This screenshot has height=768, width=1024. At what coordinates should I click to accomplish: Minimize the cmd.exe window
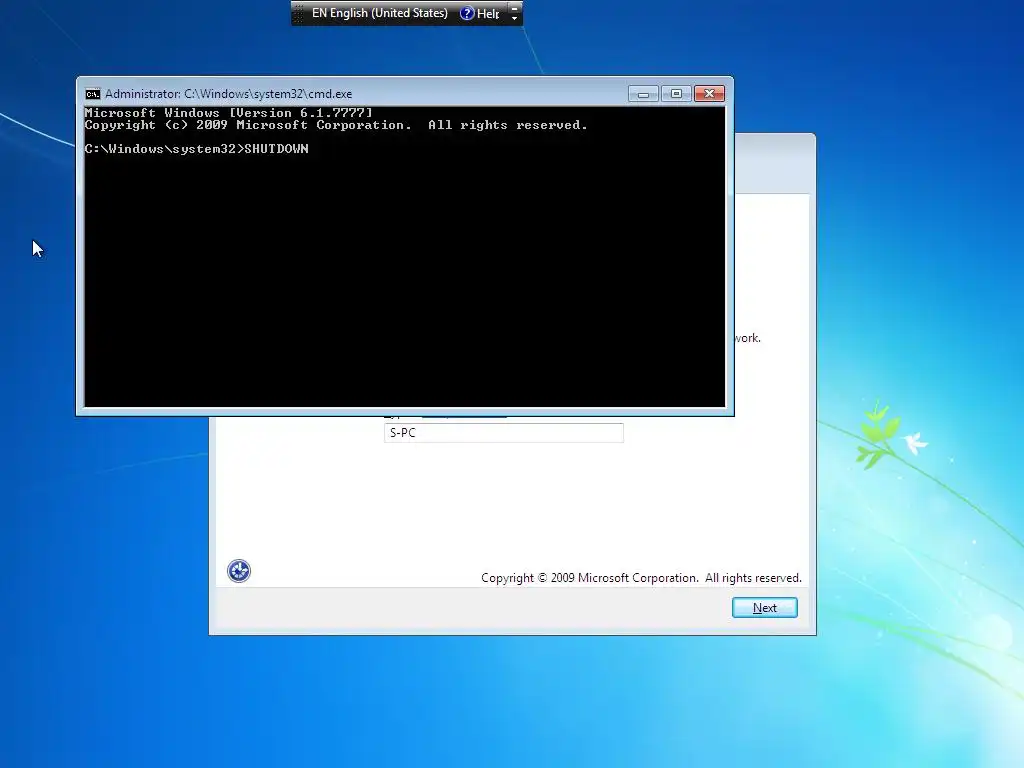pyautogui.click(x=643, y=94)
